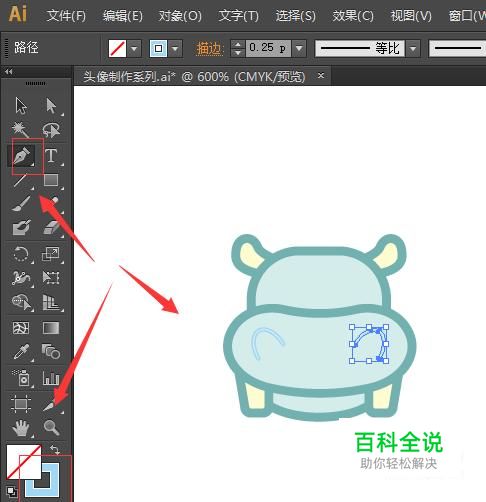Close the 头像制作系列.ai document tab
This screenshot has height=502, width=486.
click(x=321, y=76)
